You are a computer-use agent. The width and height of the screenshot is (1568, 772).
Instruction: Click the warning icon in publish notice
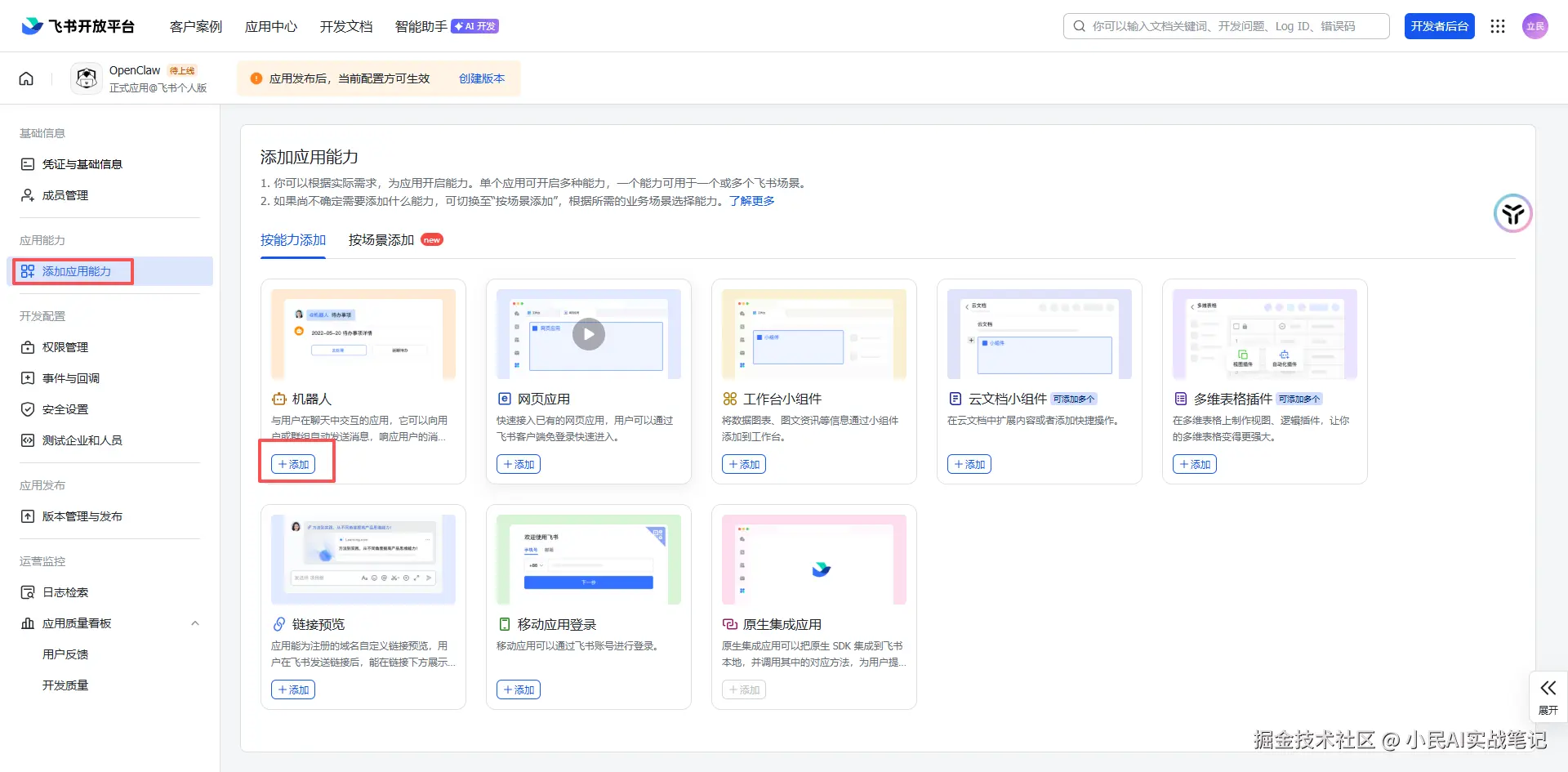tap(256, 78)
